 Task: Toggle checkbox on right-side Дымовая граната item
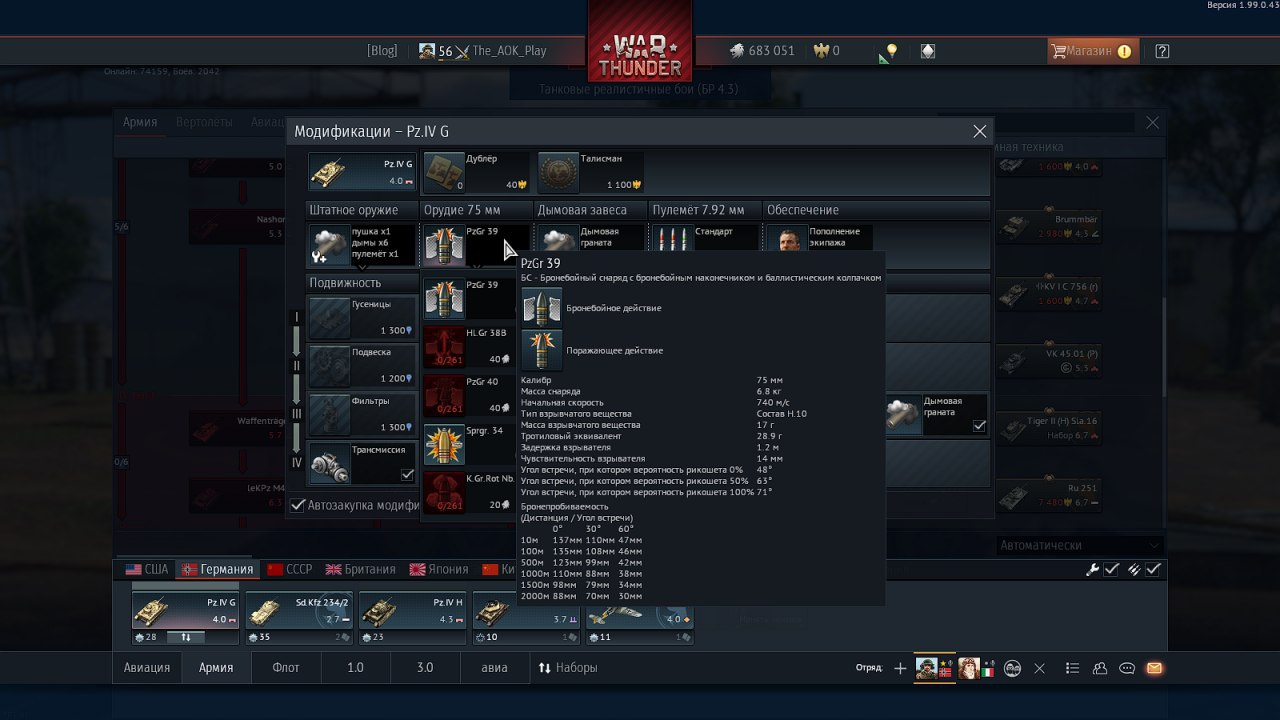click(979, 426)
